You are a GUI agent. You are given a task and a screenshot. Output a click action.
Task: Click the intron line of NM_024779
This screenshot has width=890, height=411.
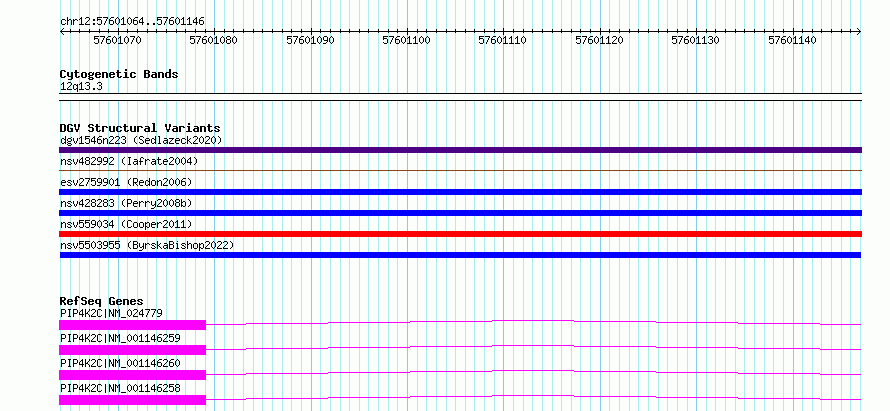pos(534,321)
